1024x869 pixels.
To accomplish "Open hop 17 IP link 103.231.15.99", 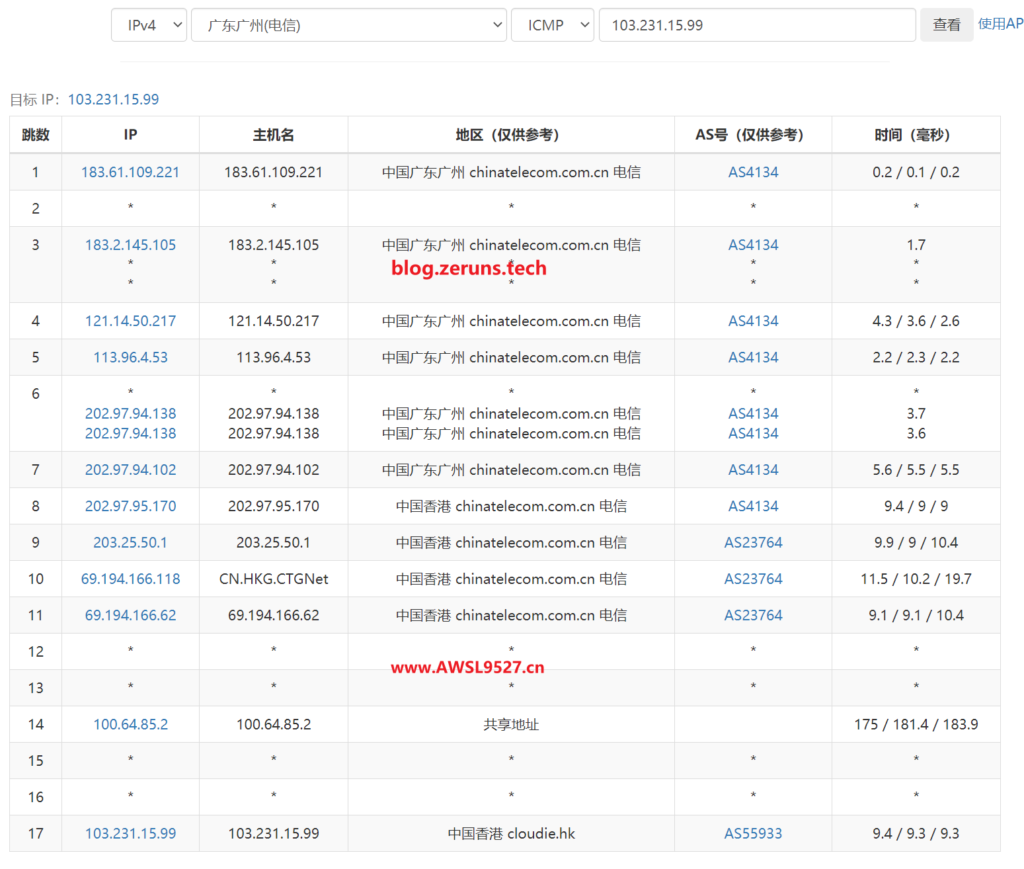I will (x=131, y=834).
